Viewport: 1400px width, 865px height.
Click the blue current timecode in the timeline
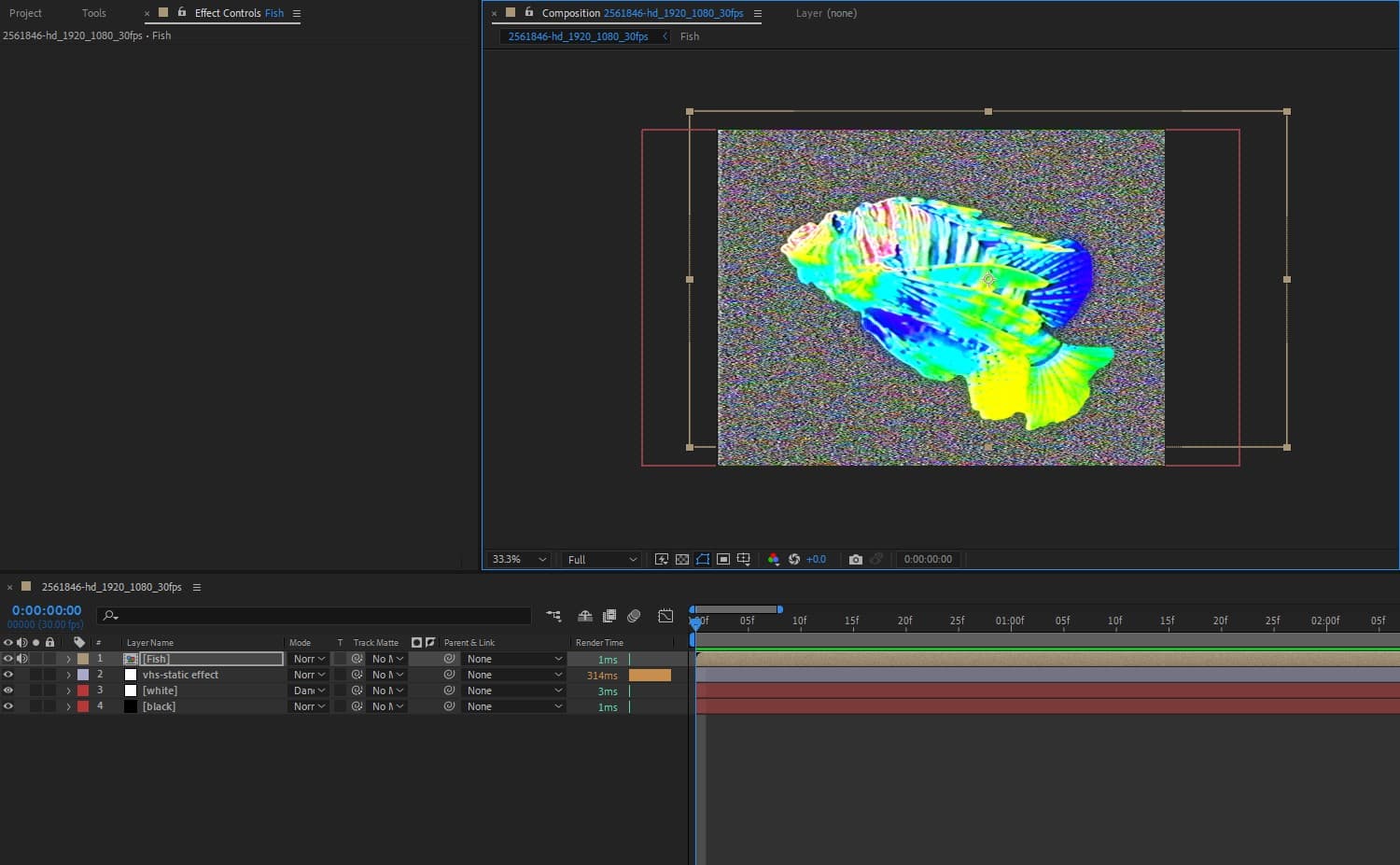point(47,610)
